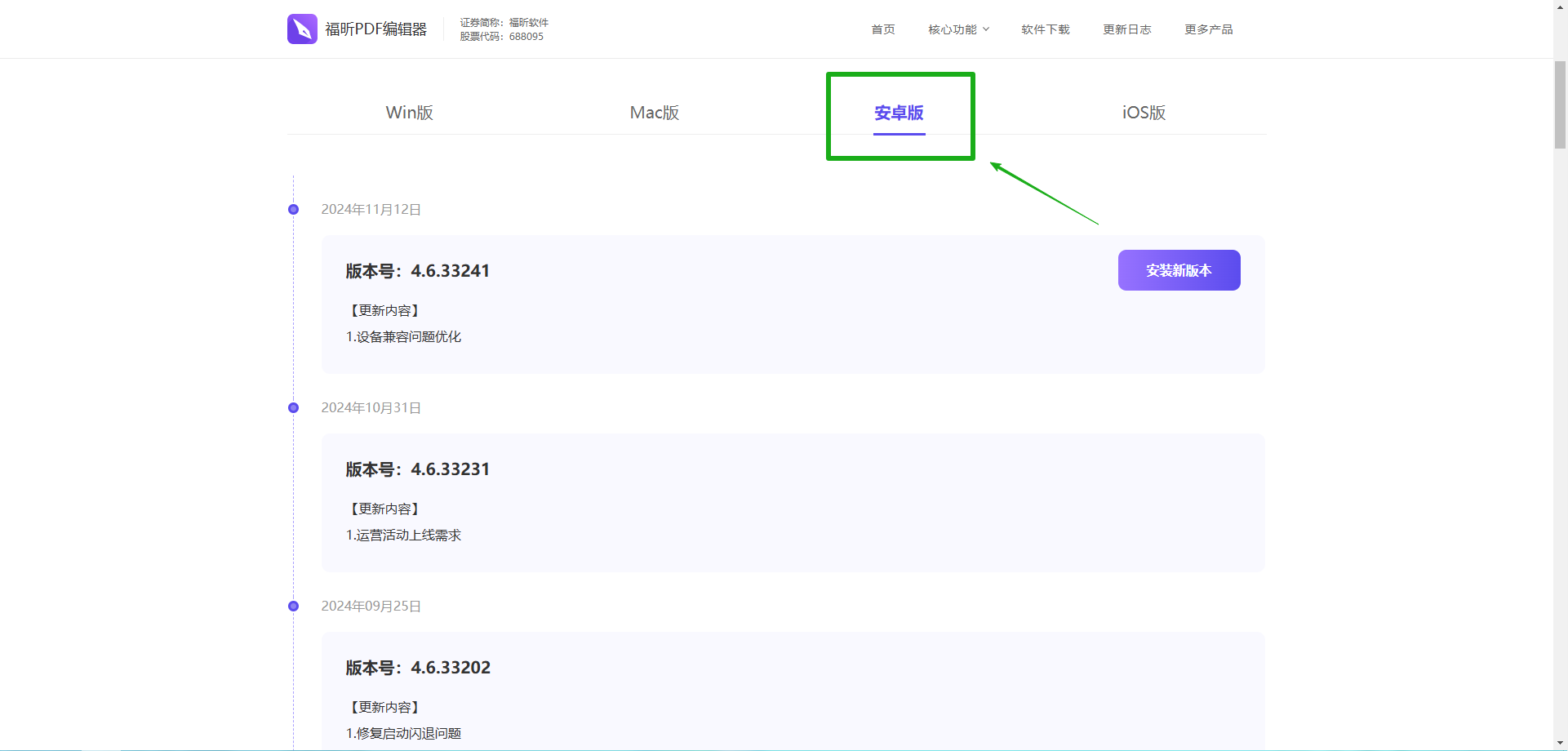Click the timeline dot for 2024年09月25日
This screenshot has height=751, width=1568.
pyautogui.click(x=293, y=607)
